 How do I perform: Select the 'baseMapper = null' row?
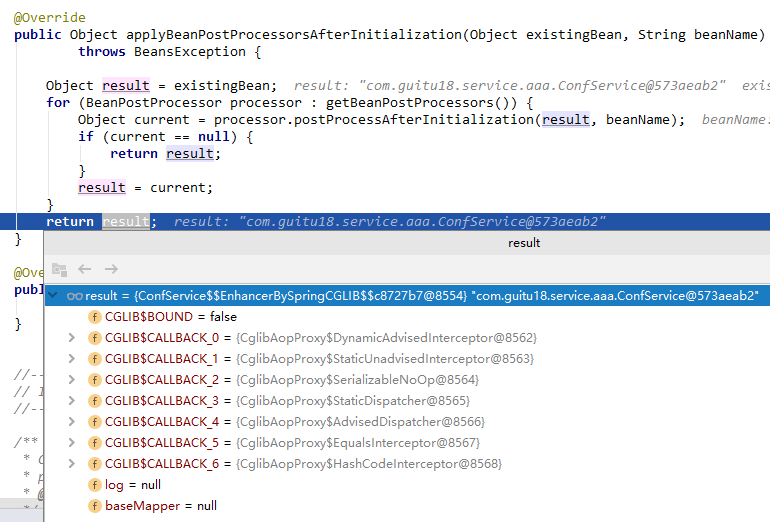[408, 506]
